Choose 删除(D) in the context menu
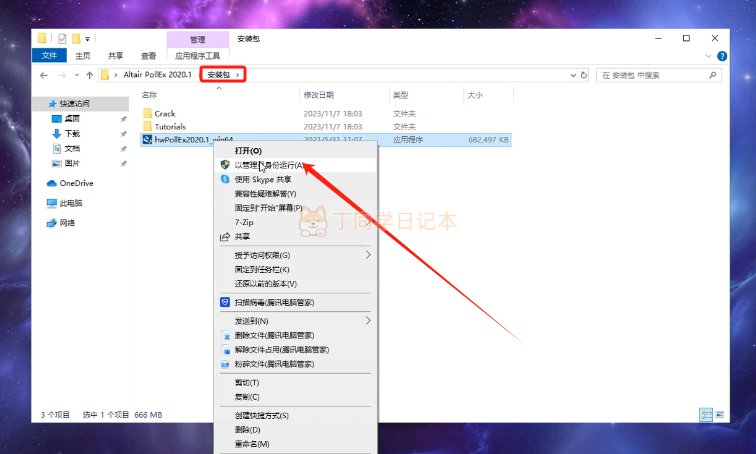Viewport: 756px width, 454px height. coord(295,430)
